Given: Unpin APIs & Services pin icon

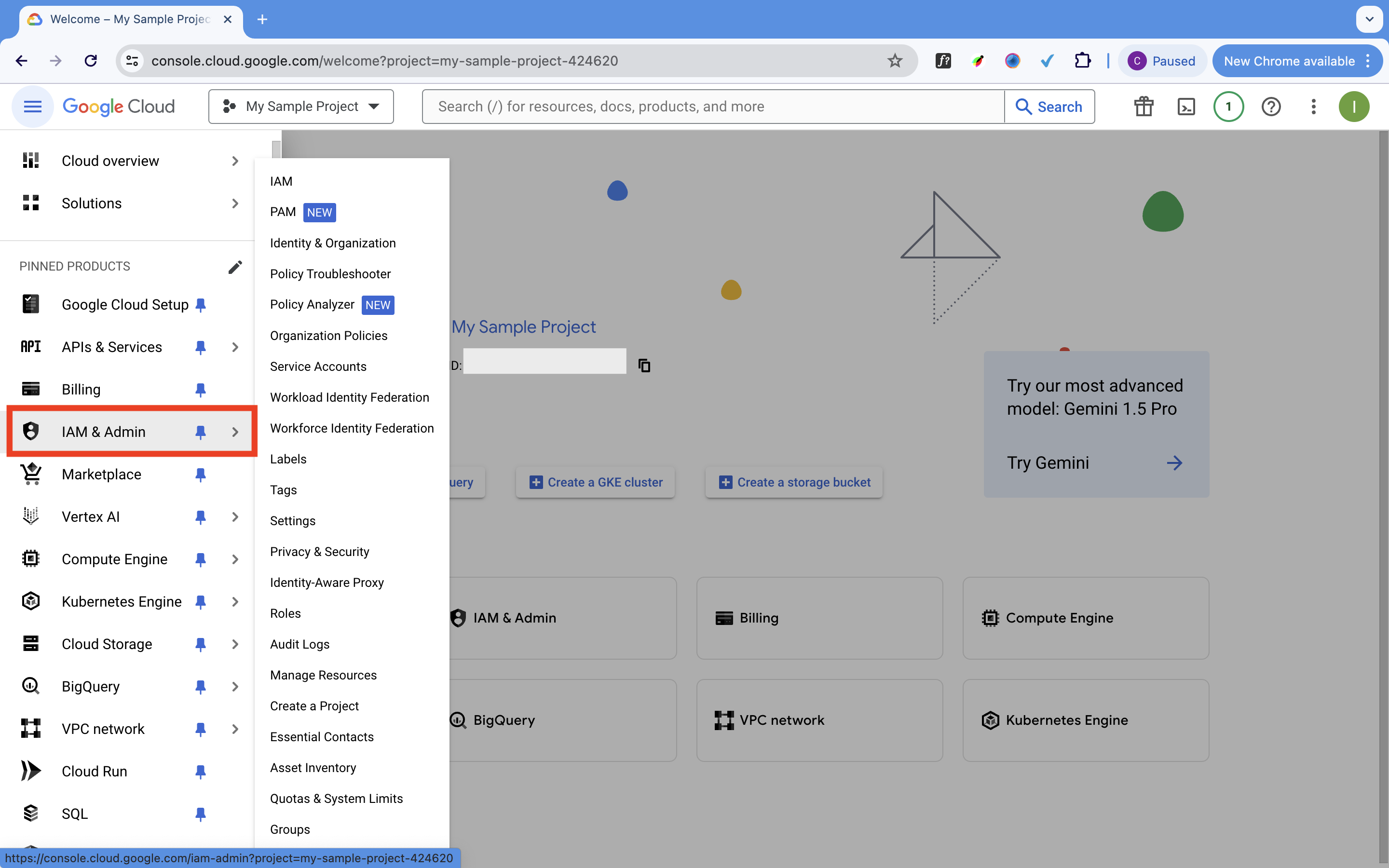Looking at the screenshot, I should (200, 347).
